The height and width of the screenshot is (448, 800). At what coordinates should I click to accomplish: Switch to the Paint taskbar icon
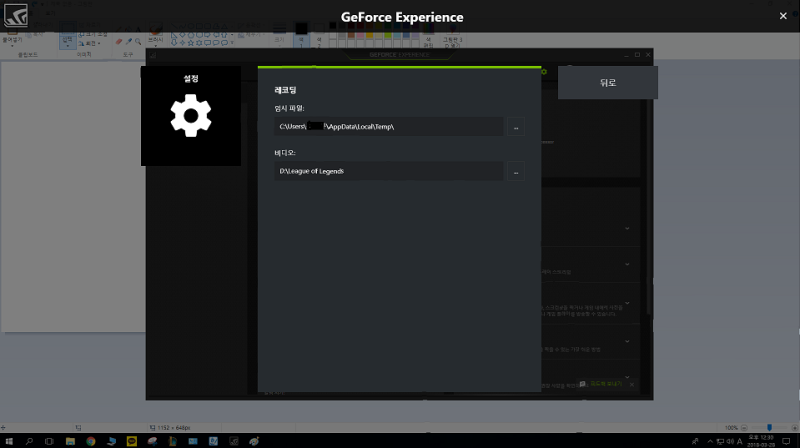254,441
